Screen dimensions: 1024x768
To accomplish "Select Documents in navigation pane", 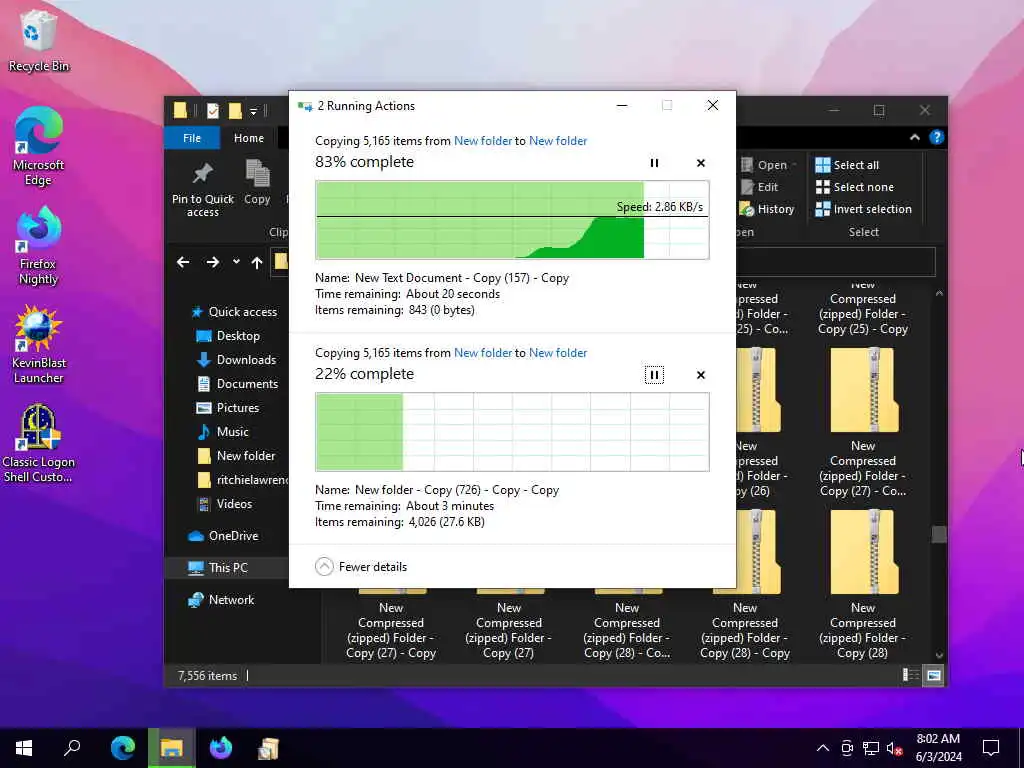I will (237, 384).
